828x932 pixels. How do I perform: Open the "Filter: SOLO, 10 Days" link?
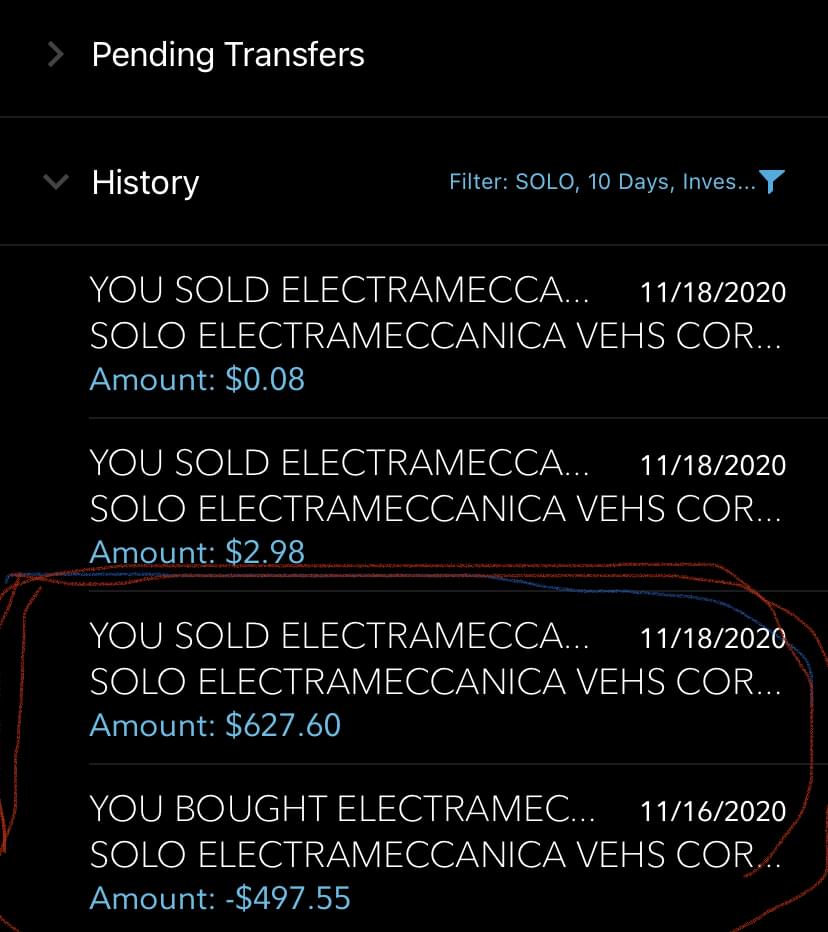[x=601, y=183]
